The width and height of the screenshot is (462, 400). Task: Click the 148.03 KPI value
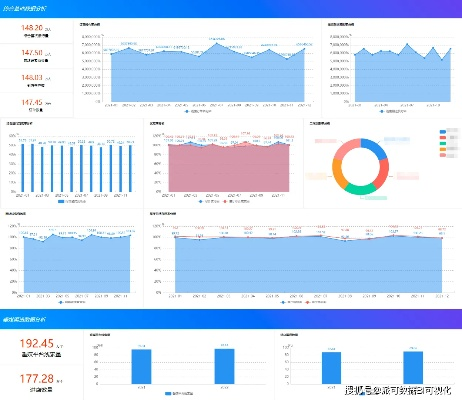tap(32, 77)
